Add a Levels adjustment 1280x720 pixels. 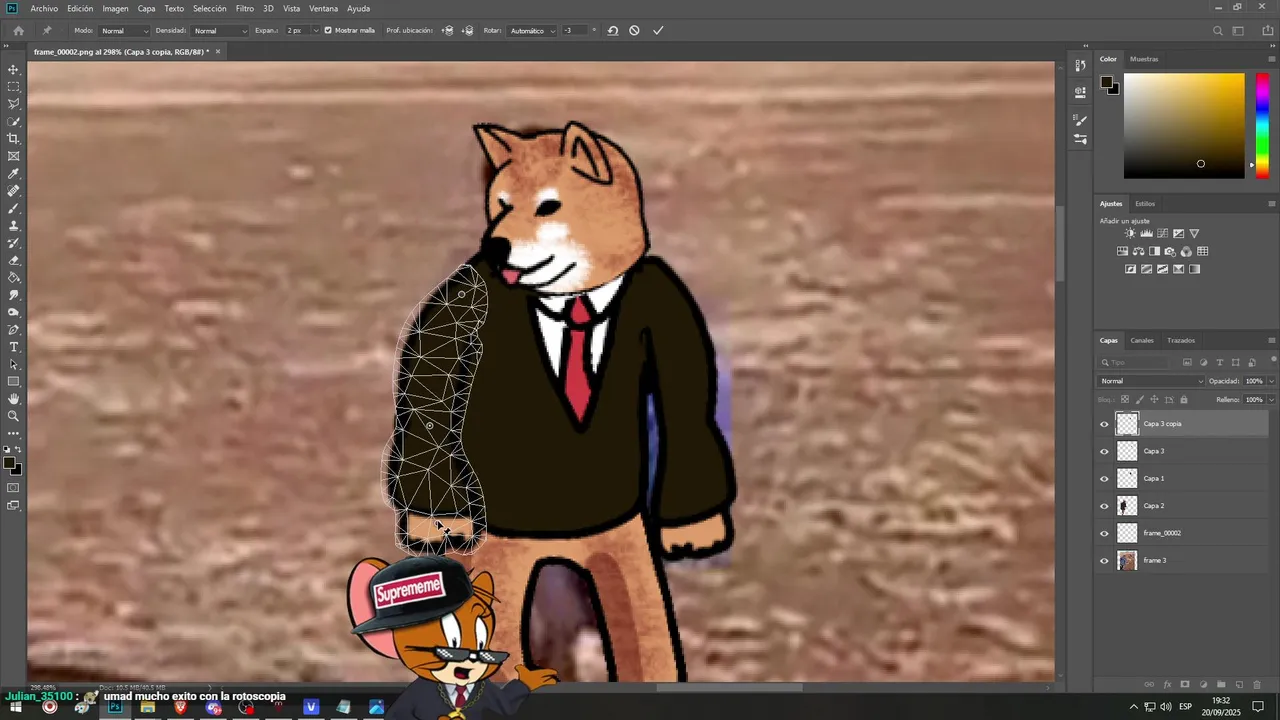point(1146,233)
